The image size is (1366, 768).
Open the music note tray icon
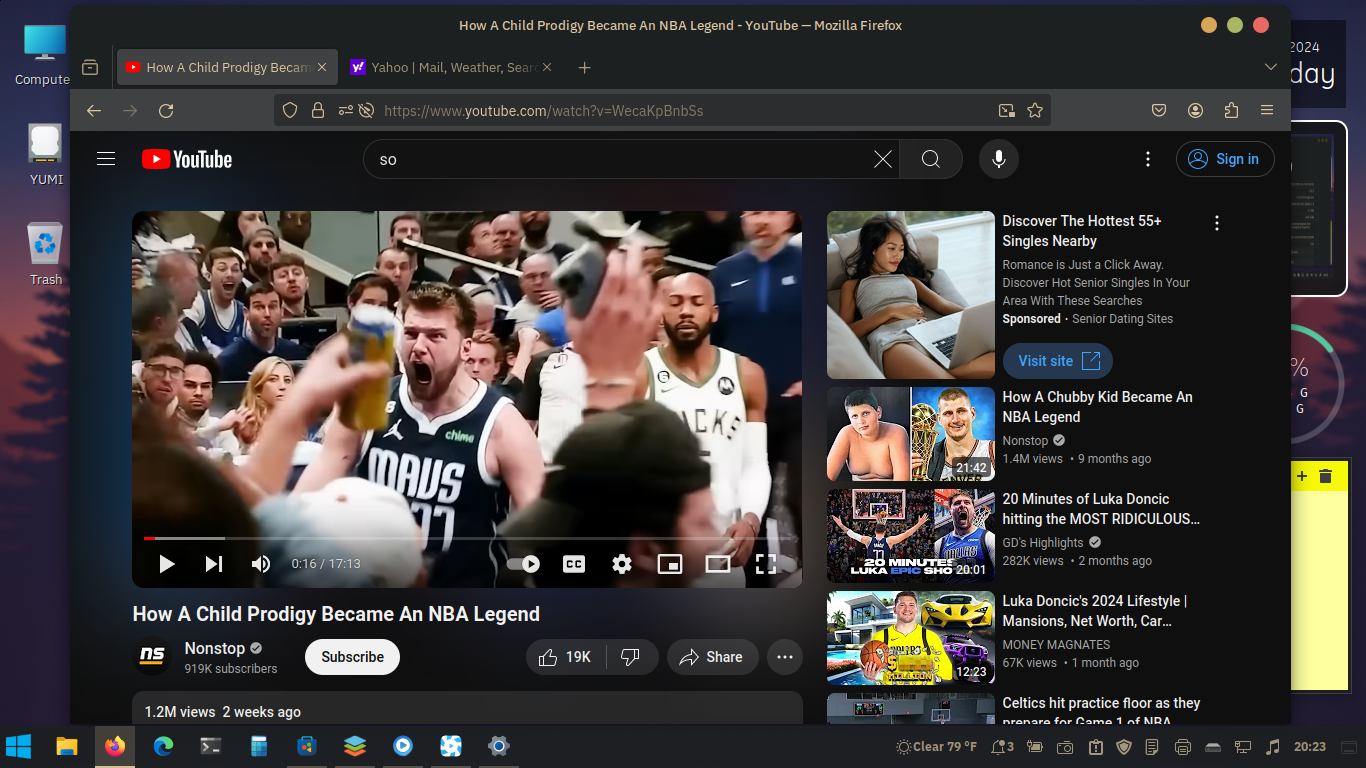pyautogui.click(x=1273, y=747)
